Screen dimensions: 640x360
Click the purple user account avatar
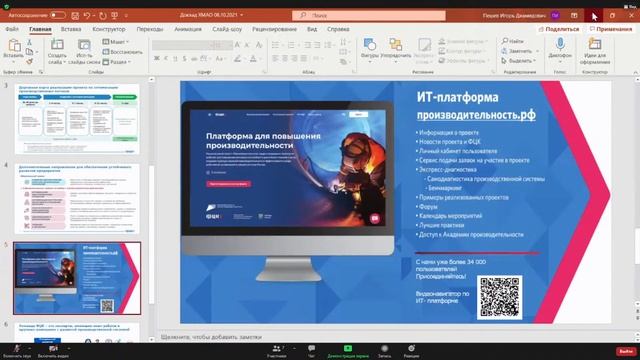[x=555, y=15]
